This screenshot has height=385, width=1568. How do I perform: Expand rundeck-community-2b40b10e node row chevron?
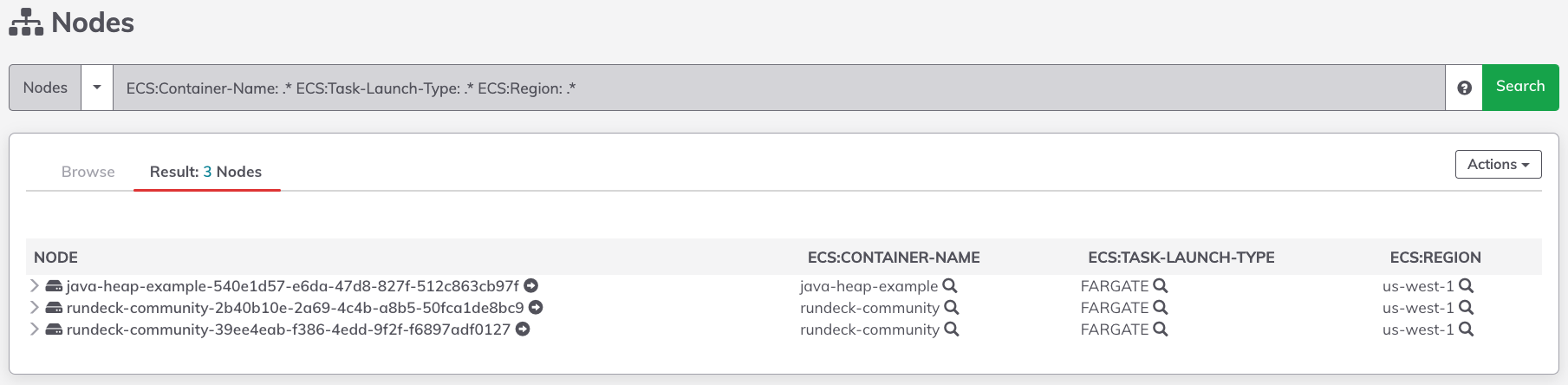(x=34, y=307)
